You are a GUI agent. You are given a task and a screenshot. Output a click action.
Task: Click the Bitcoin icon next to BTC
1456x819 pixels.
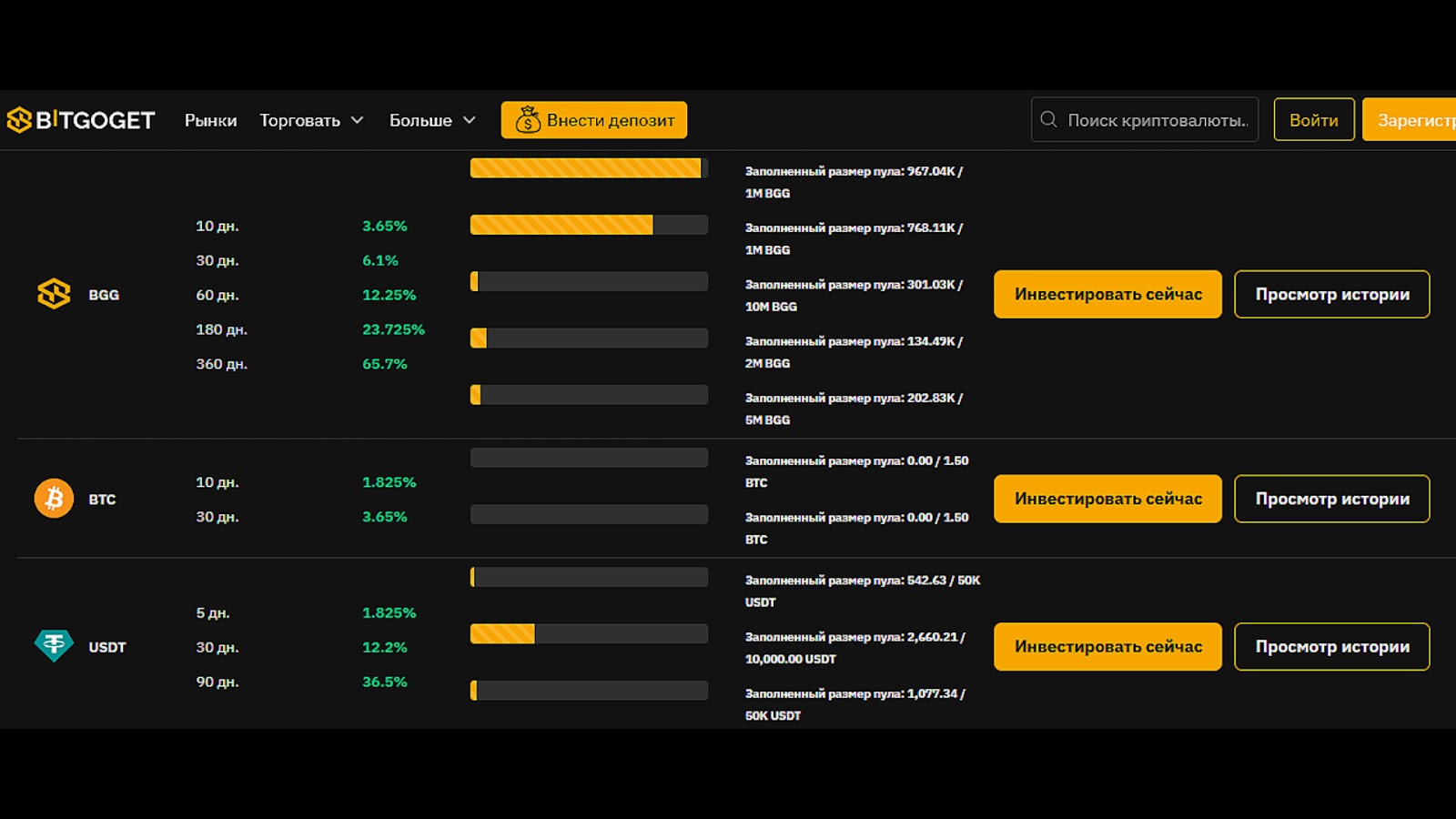pos(54,498)
